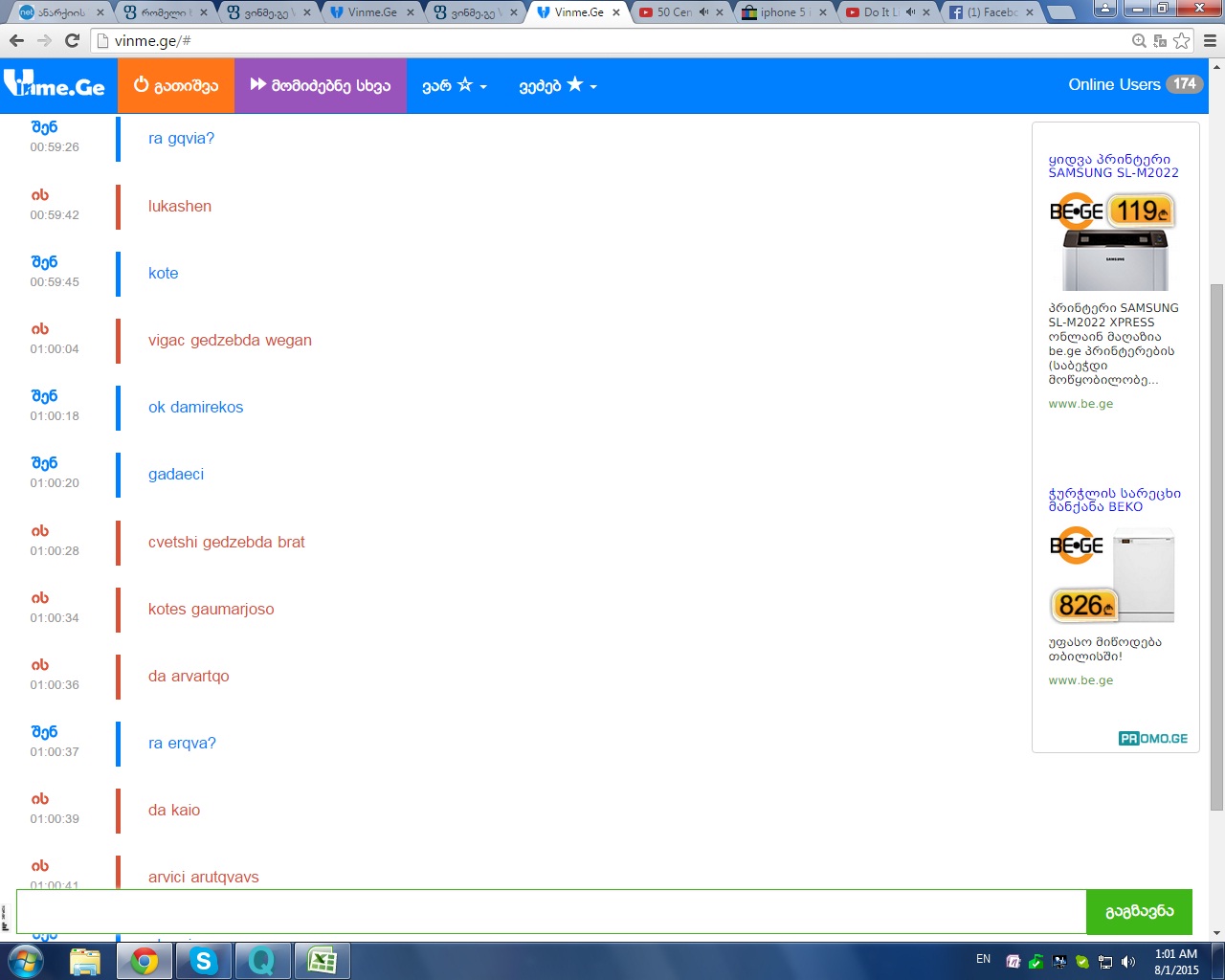Open a new browser tab
Viewport: 1225px width, 980px height.
point(1059,12)
